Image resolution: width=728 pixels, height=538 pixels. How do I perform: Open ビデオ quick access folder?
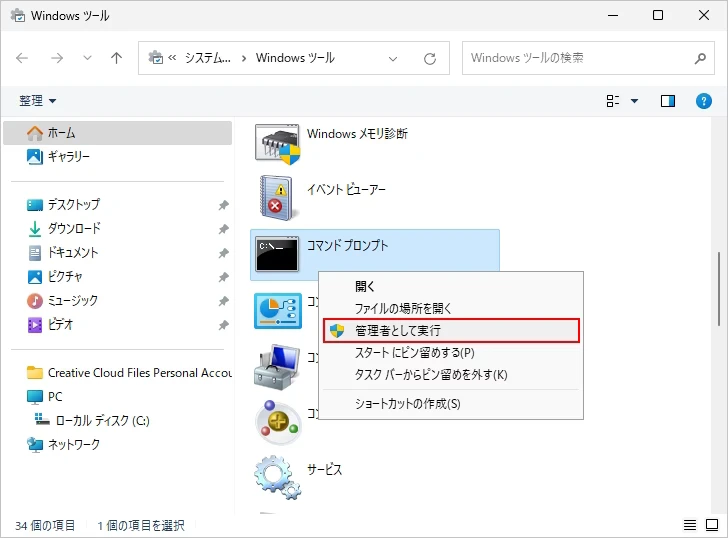(117, 324)
